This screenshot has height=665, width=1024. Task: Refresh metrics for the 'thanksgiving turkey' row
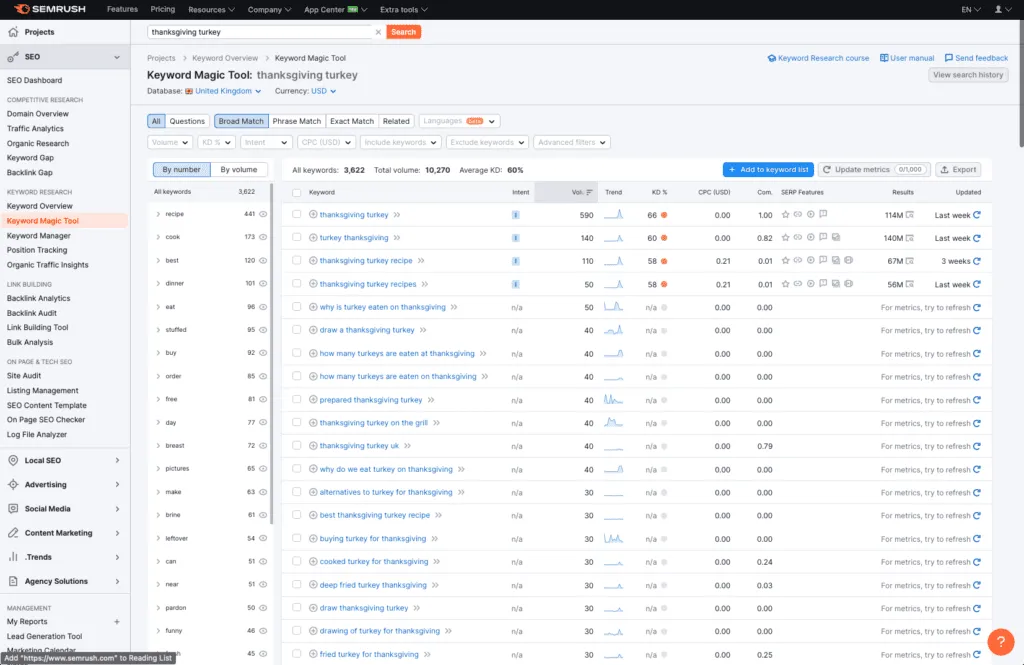[977, 215]
